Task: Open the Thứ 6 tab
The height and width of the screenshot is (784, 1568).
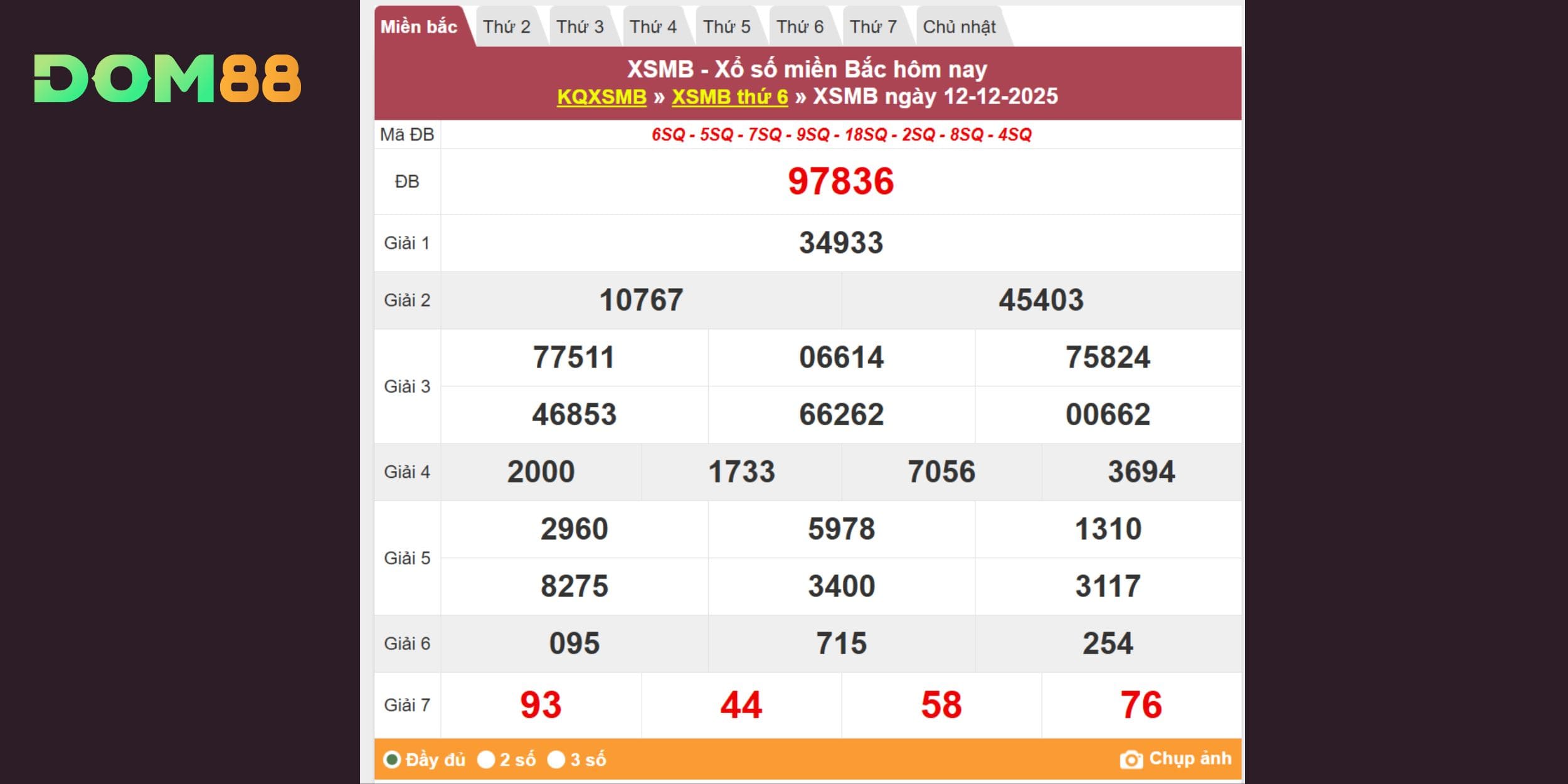Action: coord(800,27)
